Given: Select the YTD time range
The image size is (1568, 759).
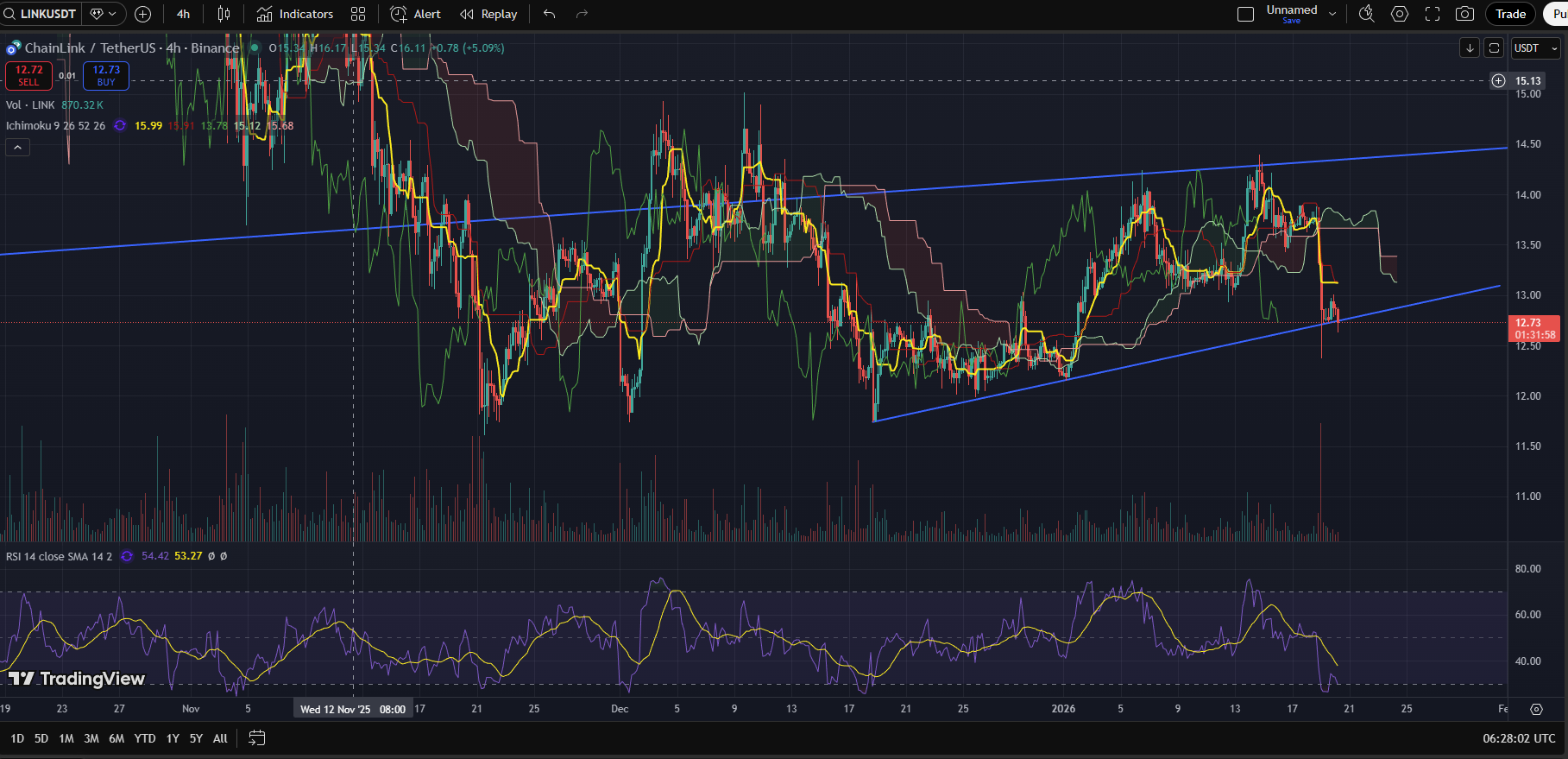Looking at the screenshot, I should [145, 738].
